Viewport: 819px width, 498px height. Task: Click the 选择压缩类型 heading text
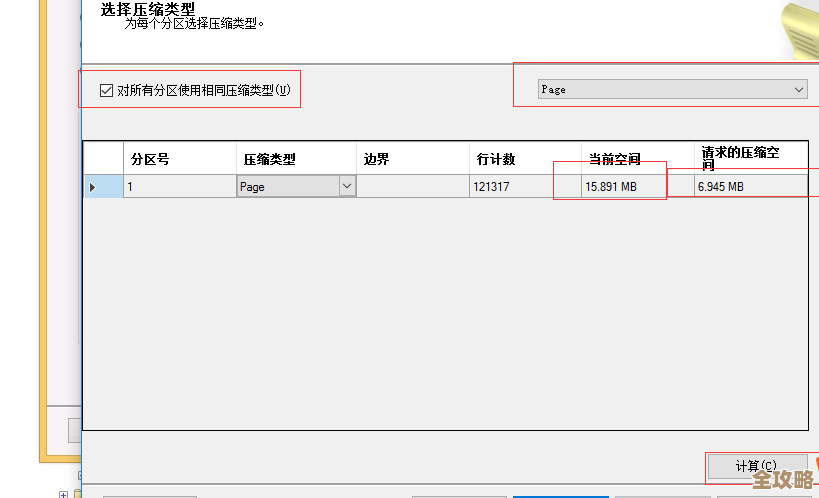(x=148, y=9)
